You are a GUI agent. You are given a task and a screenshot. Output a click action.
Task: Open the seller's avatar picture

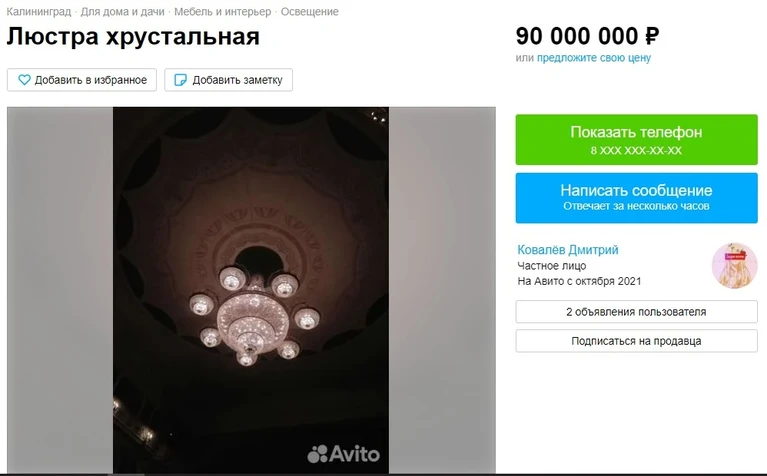(x=734, y=266)
